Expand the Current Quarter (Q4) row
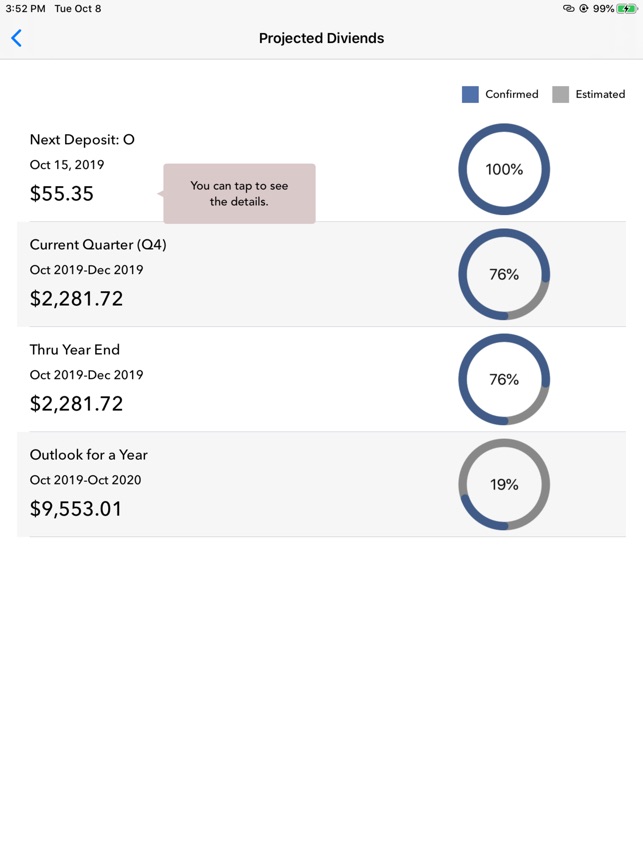This screenshot has height=858, width=643. (x=97, y=245)
